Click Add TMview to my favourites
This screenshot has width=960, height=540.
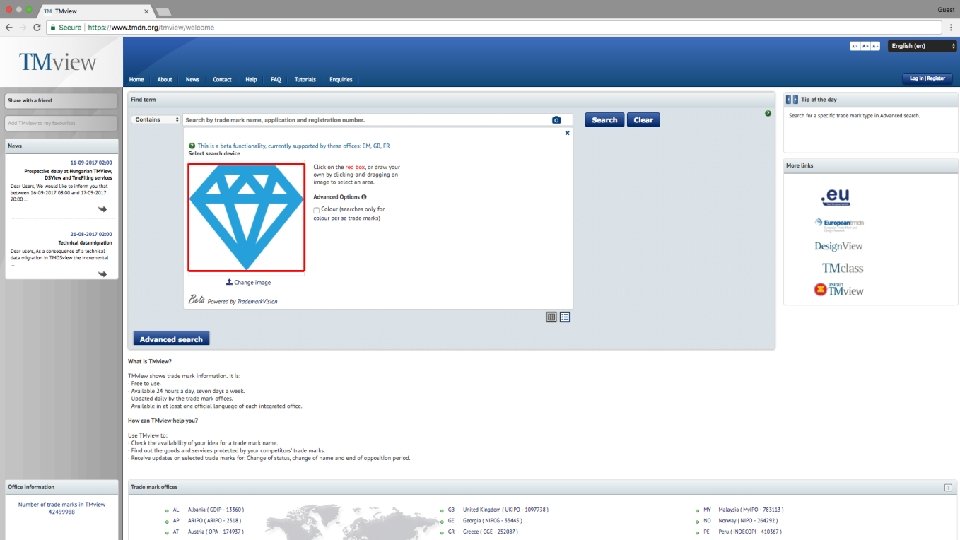(61, 123)
